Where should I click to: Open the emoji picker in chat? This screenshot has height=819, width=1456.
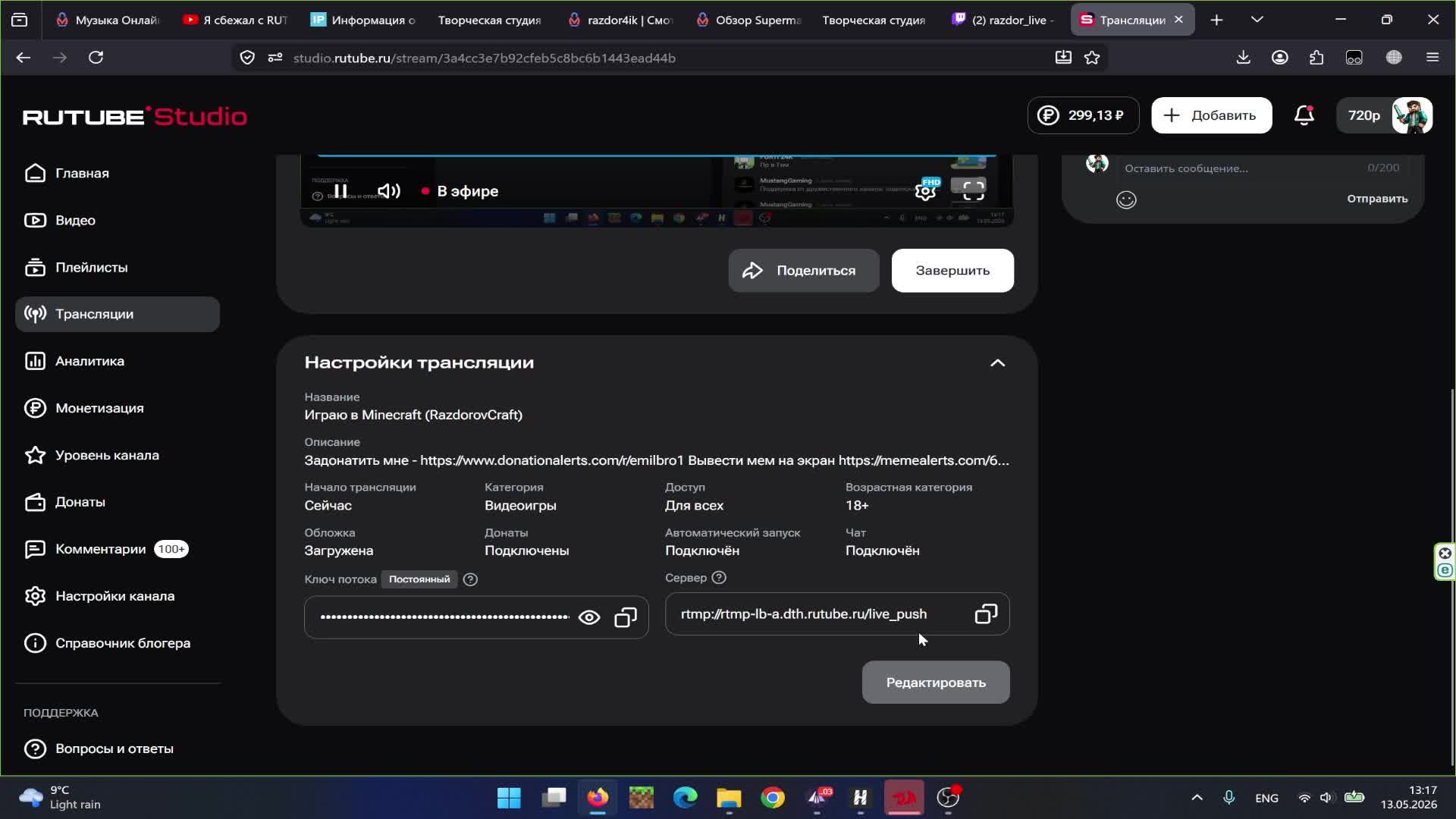click(1126, 199)
